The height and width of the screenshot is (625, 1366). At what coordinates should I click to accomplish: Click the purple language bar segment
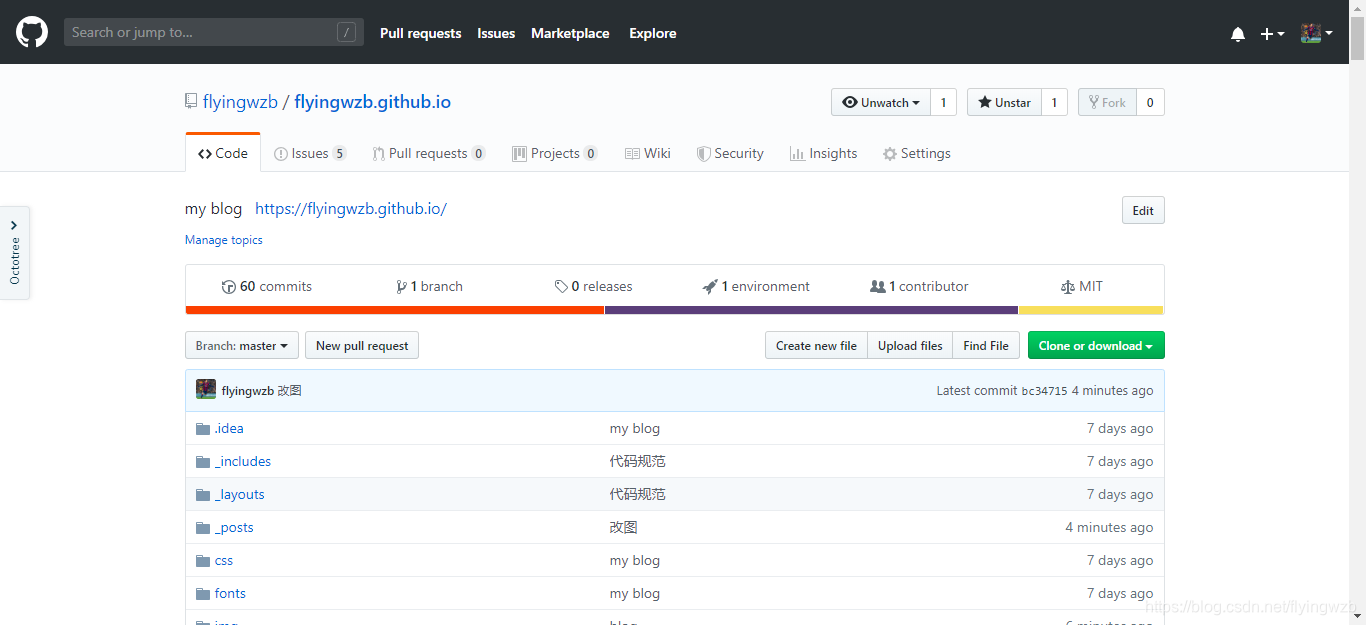point(811,310)
